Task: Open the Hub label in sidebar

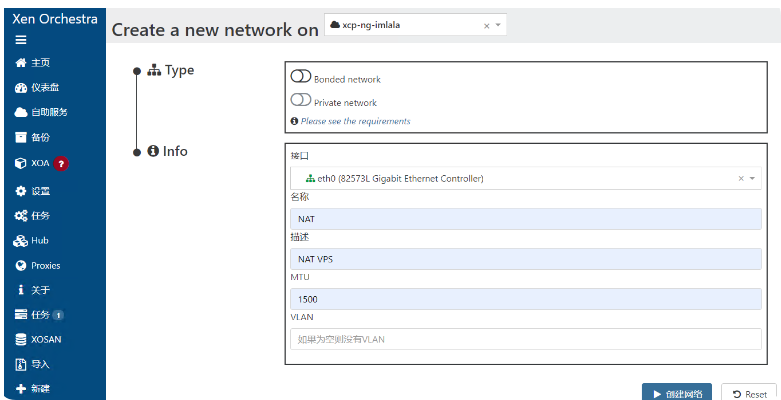Action: point(40,241)
